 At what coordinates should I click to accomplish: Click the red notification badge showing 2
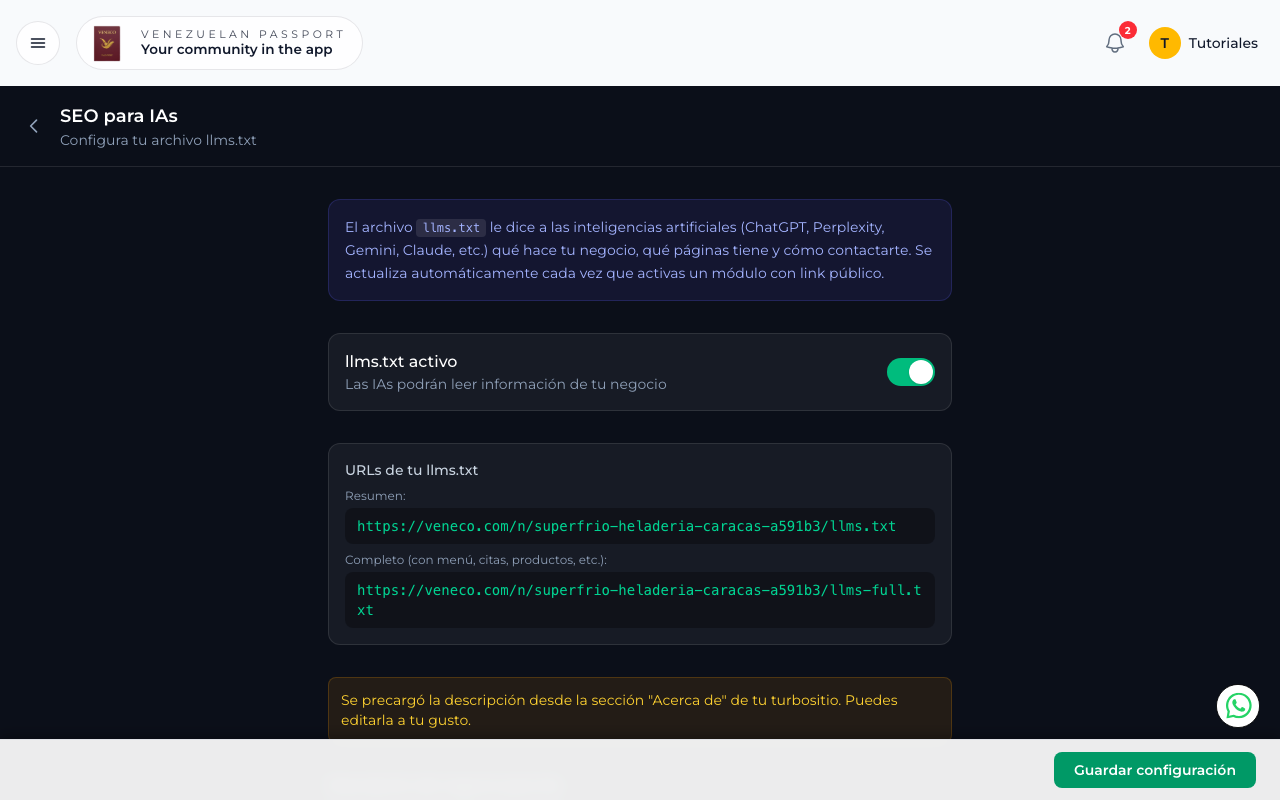pos(1128,30)
